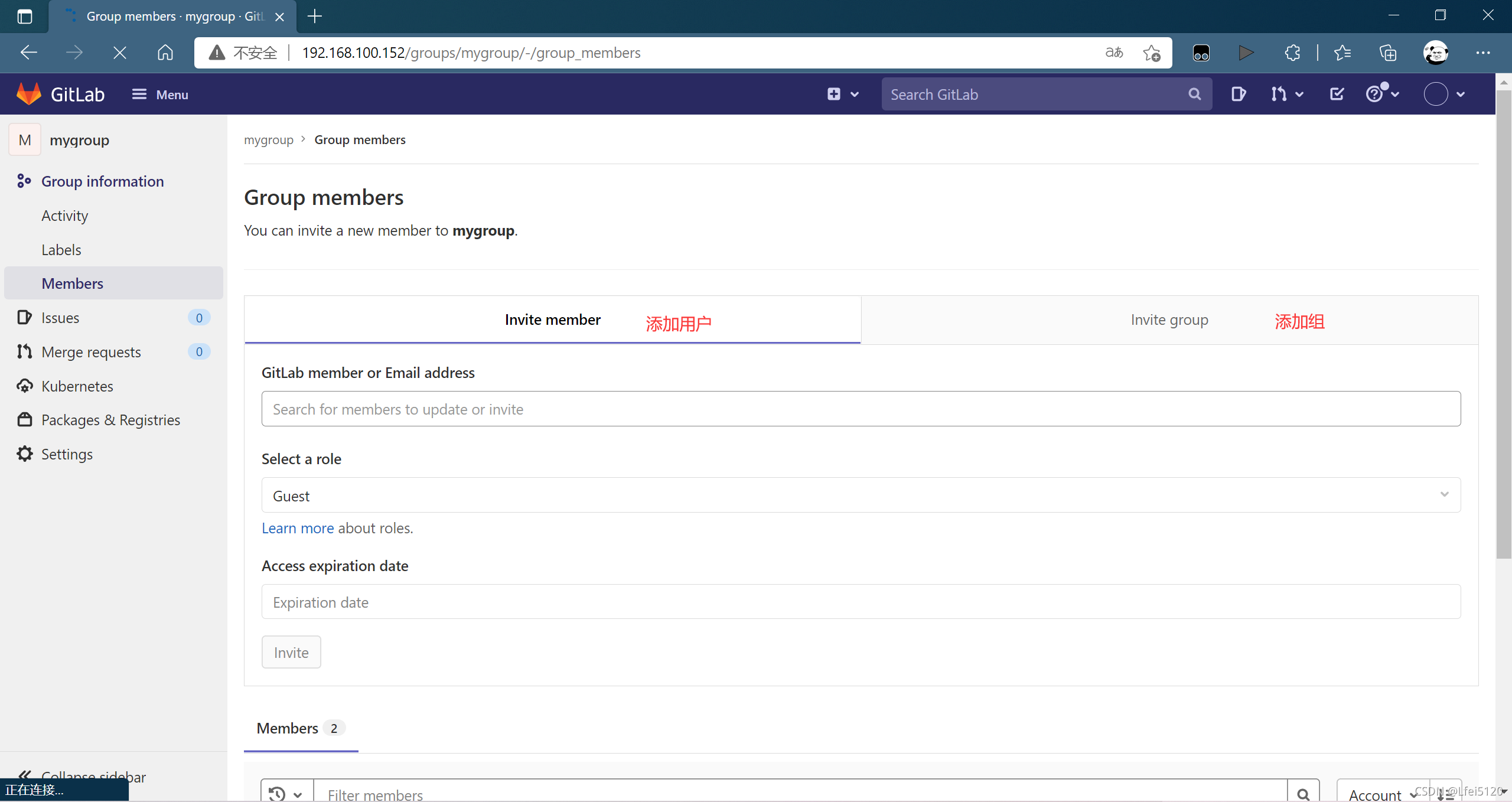Click the To-Do list icon in navbar
The width and height of the screenshot is (1512, 802).
1337,94
